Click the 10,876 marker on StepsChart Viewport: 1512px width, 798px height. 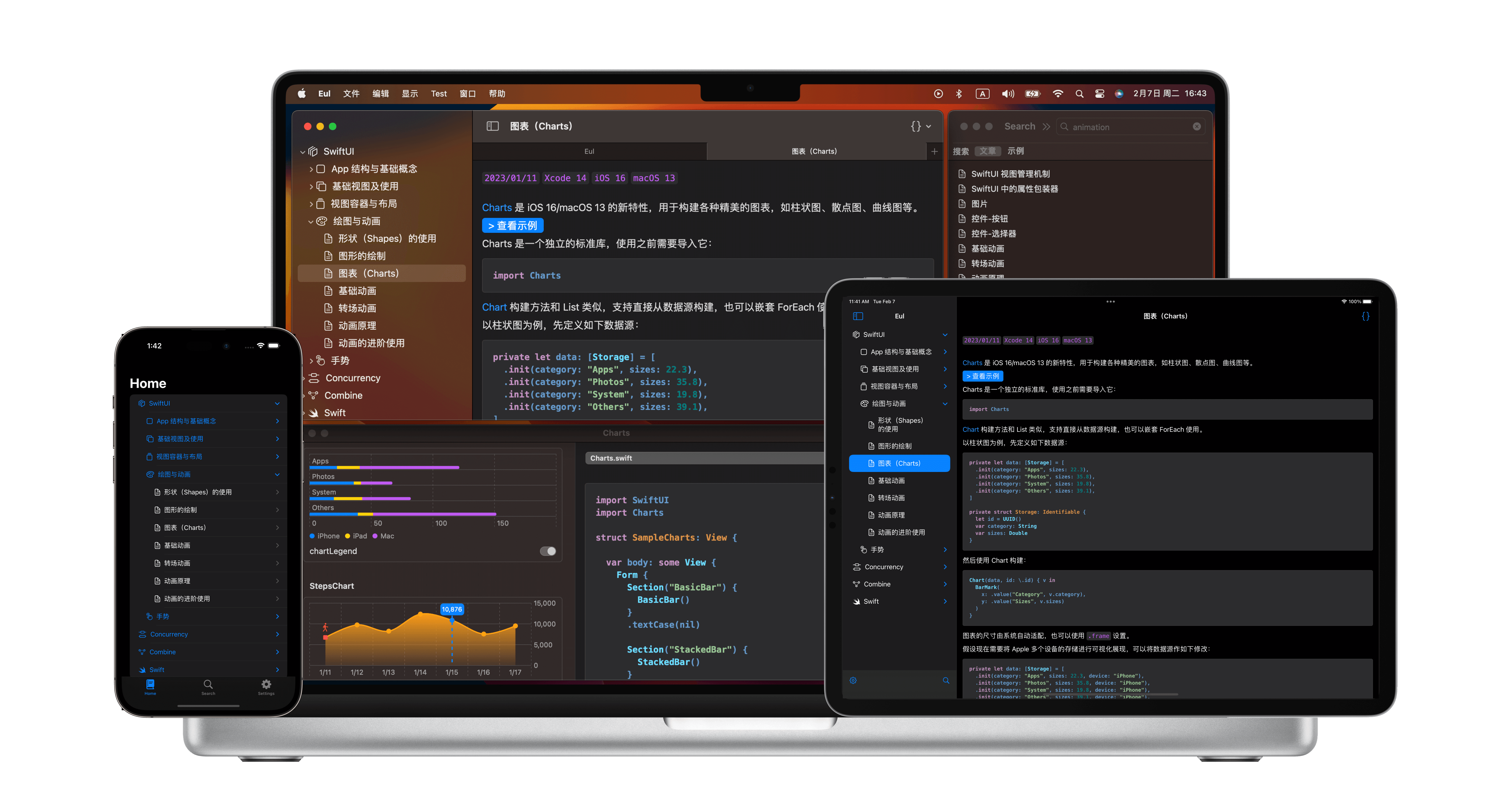451,610
